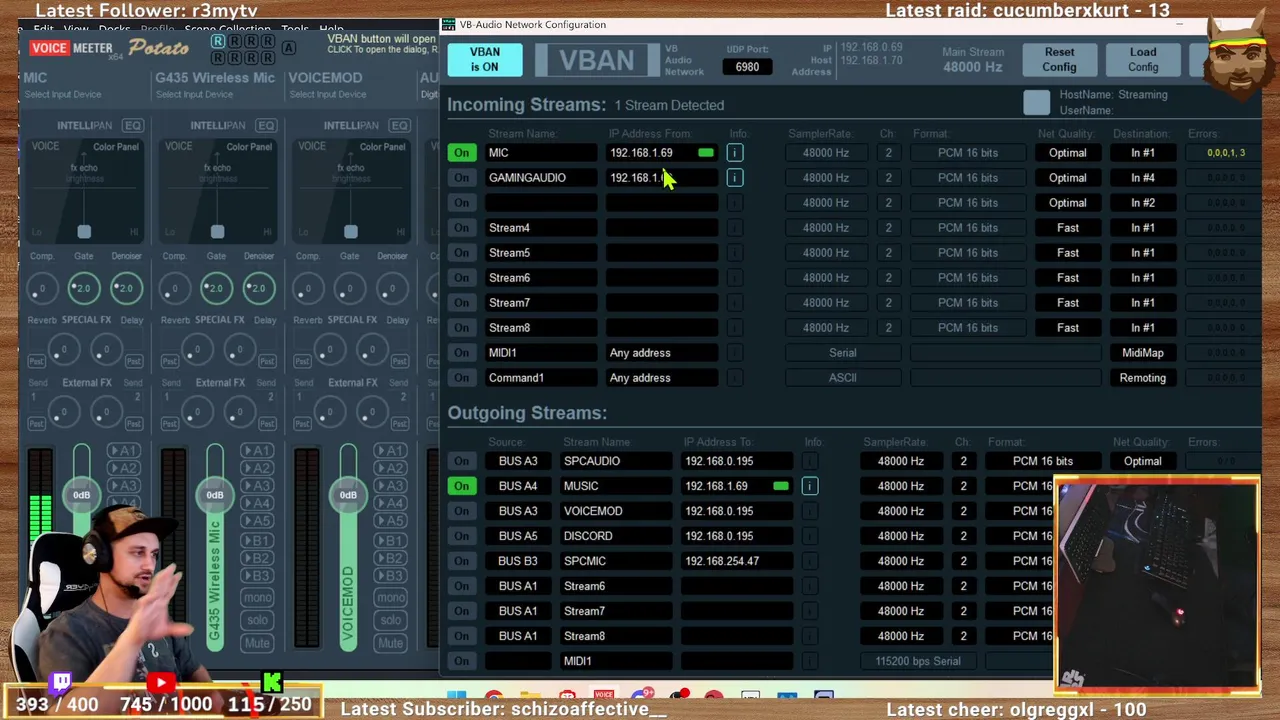
Task: Open Scene Collection menu in OBS window
Action: coord(227,29)
